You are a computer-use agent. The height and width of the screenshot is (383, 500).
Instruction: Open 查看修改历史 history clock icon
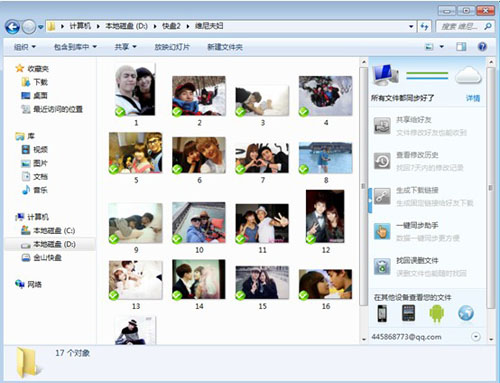pyautogui.click(x=382, y=161)
